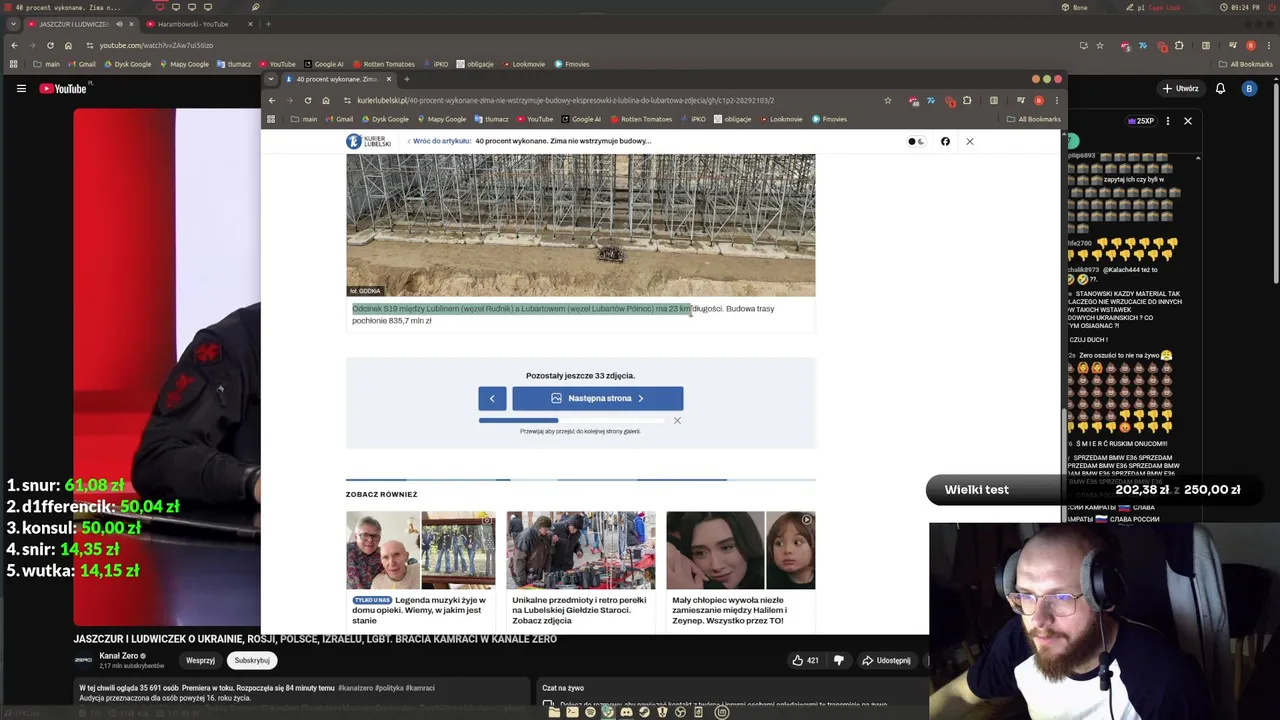Screen dimensions: 1280x720
Task: Open the Mały chłopiec article thumbnail
Action: [741, 550]
